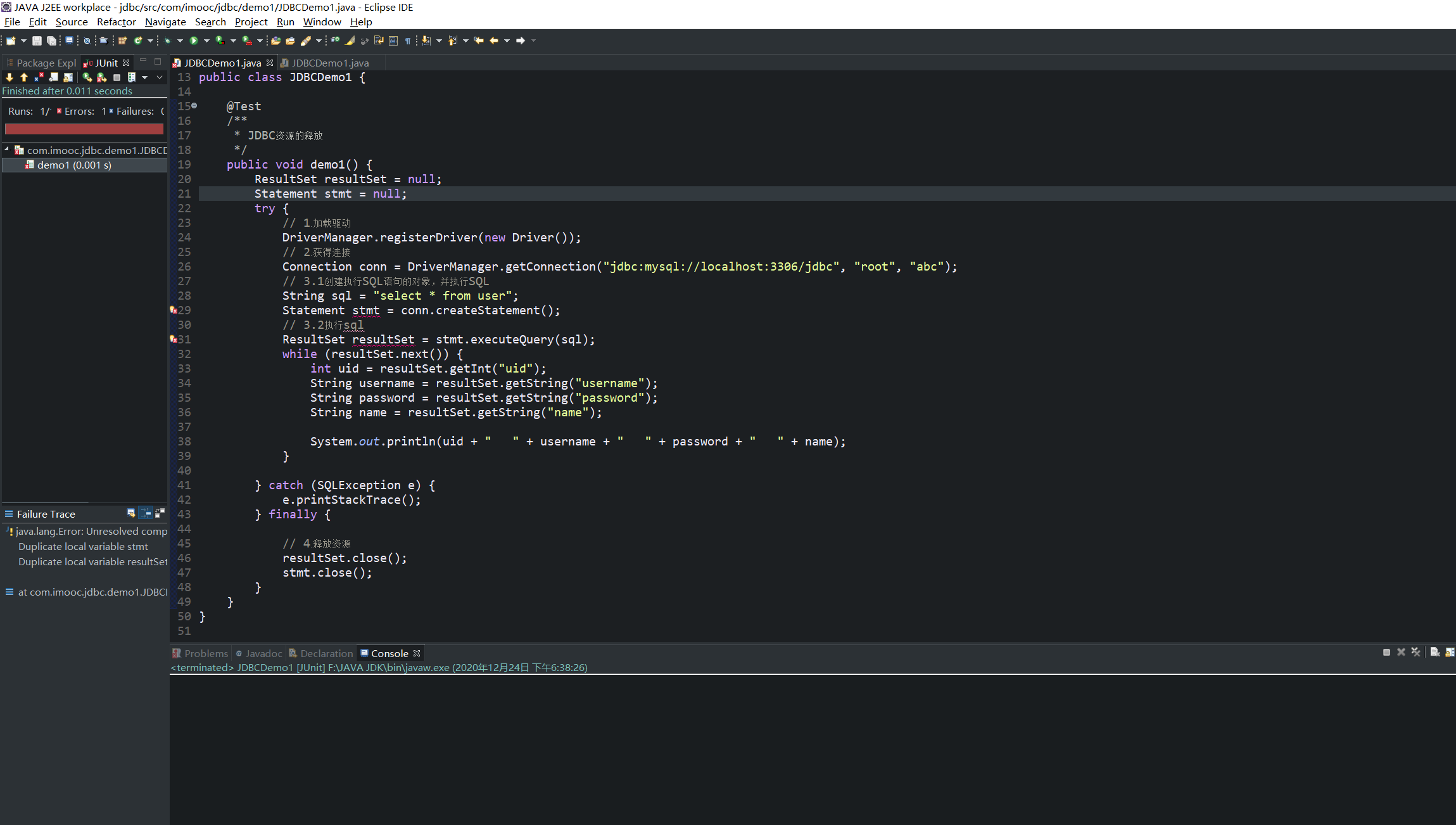Click the error marker on line 29
1456x825 pixels.
click(x=174, y=310)
